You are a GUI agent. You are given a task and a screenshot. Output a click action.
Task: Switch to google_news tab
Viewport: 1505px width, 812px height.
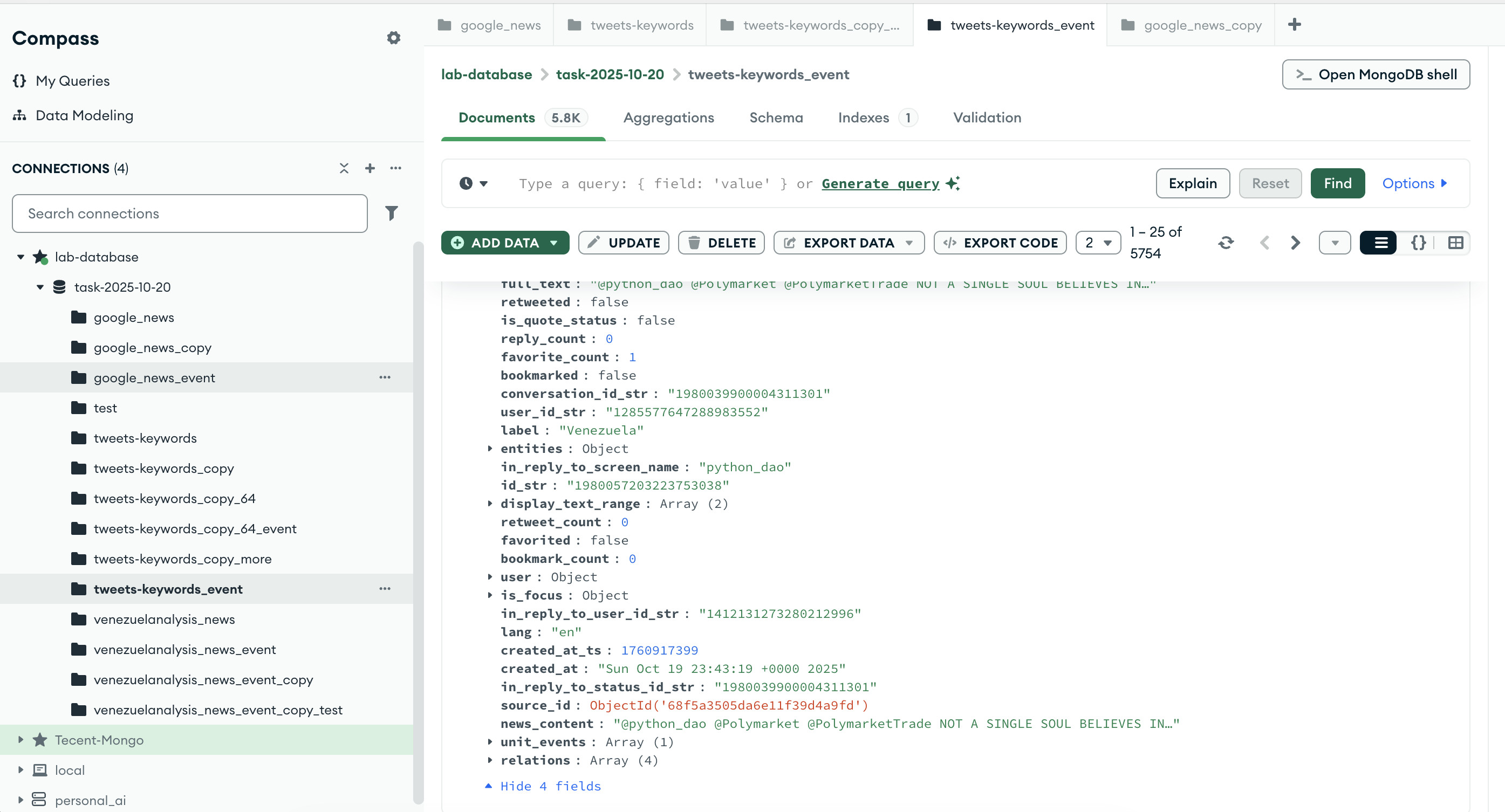(489, 25)
